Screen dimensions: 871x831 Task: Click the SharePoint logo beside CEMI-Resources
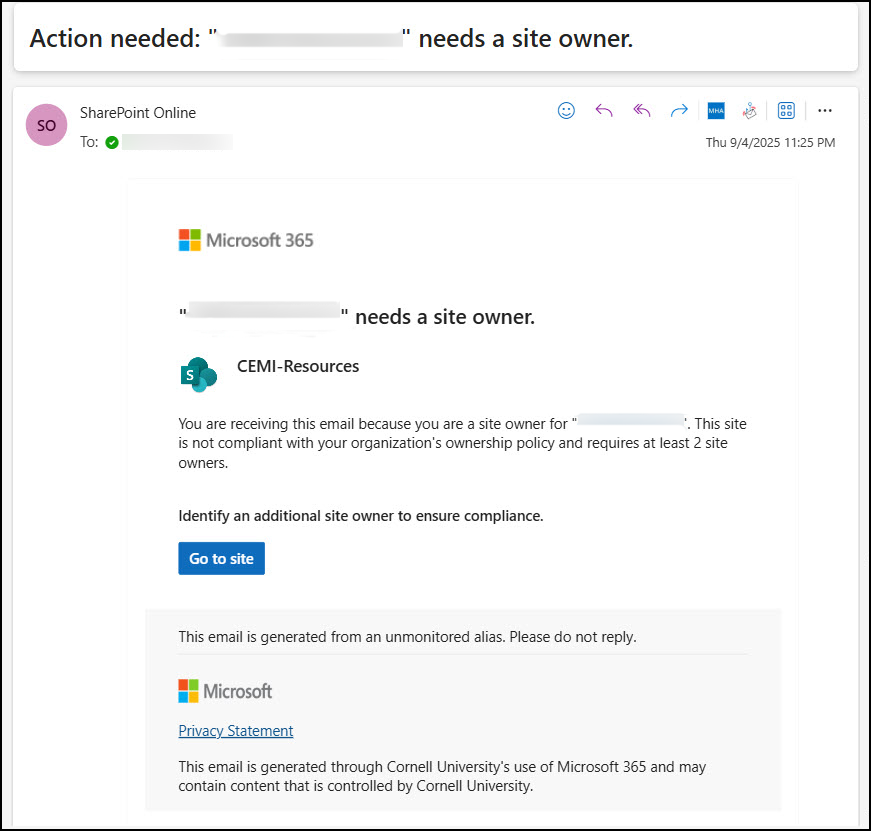tap(199, 375)
